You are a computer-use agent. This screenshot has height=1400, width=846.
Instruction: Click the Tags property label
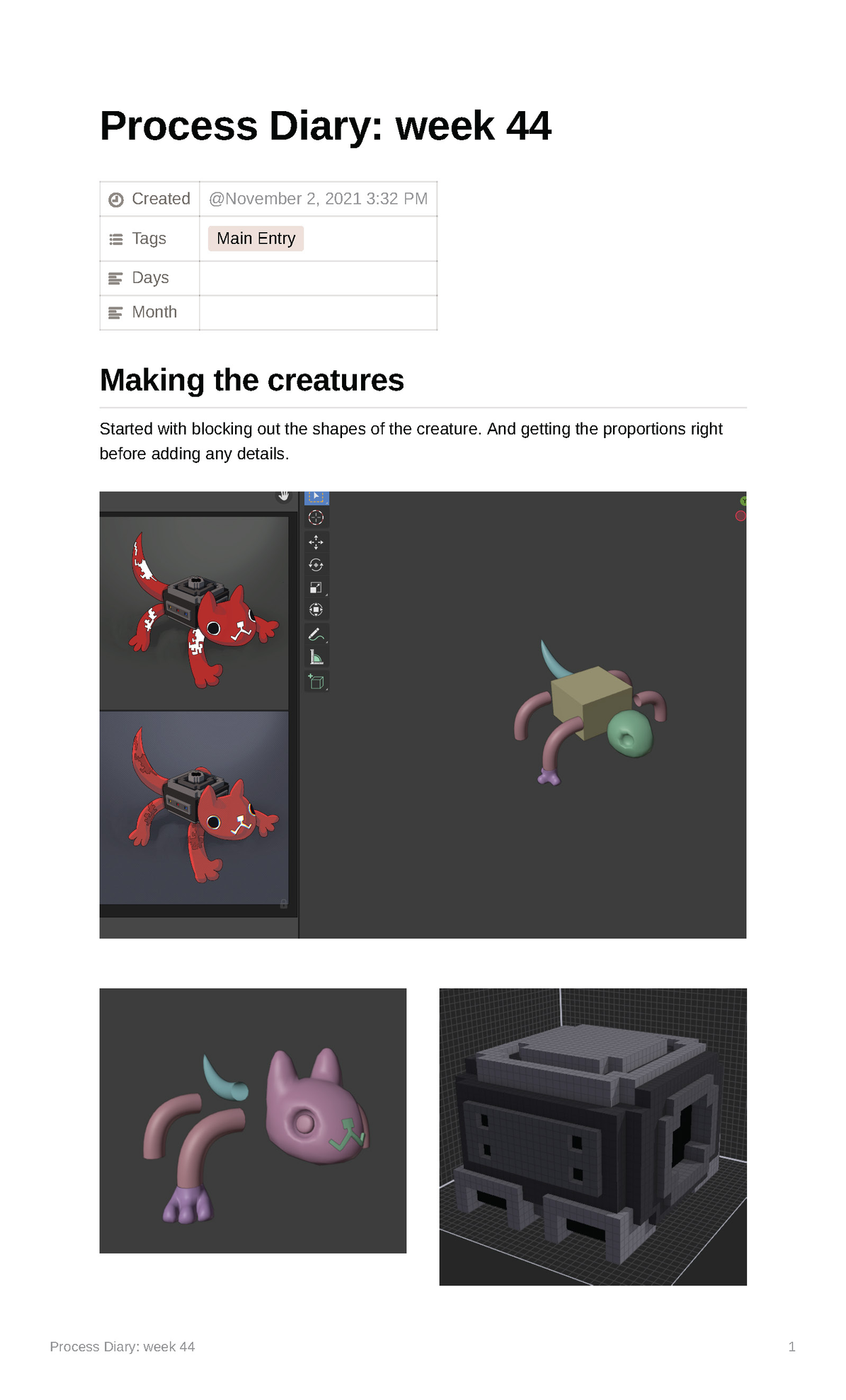(x=149, y=239)
